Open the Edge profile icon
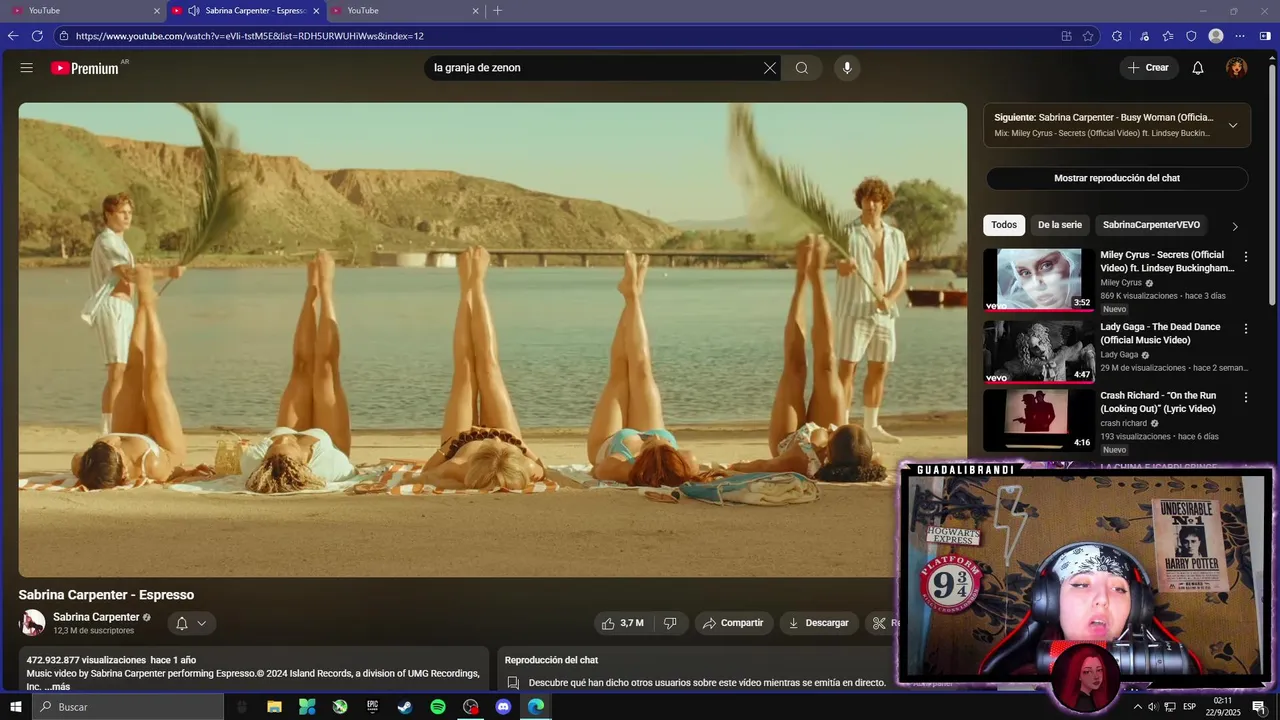Screen dimensions: 1280x720 (1216, 36)
